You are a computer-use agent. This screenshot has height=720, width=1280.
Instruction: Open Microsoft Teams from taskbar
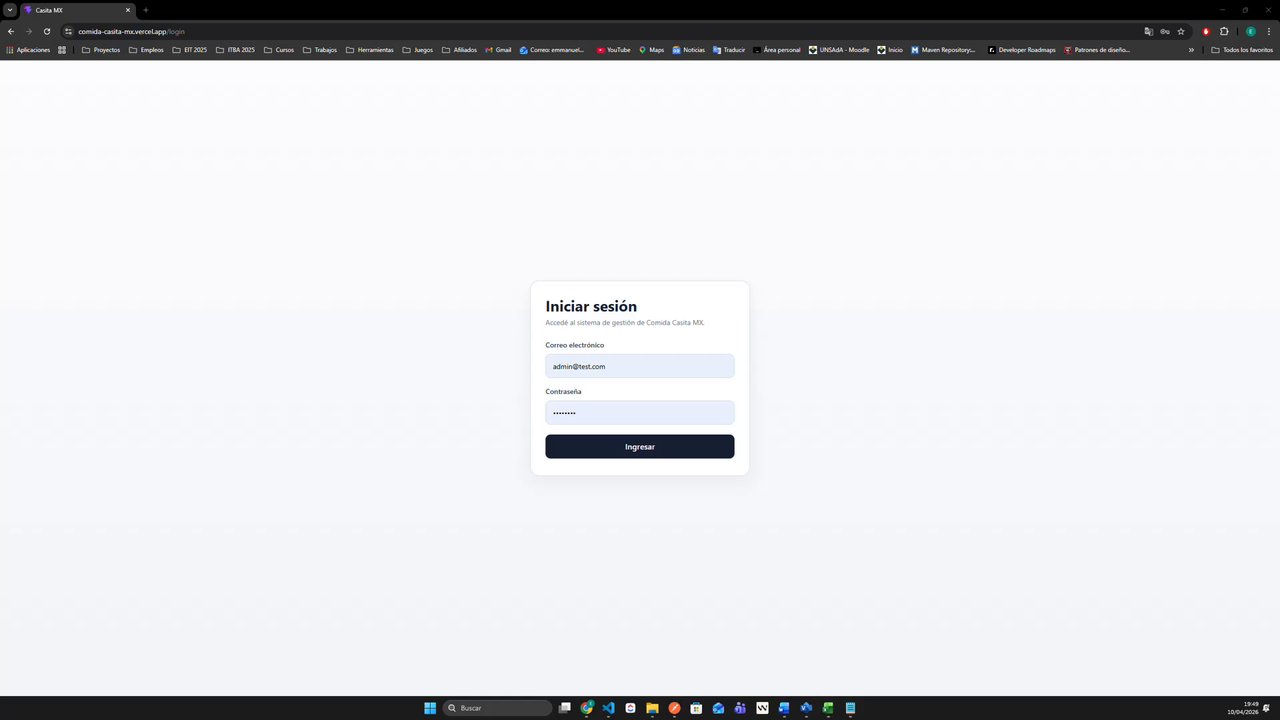point(740,708)
